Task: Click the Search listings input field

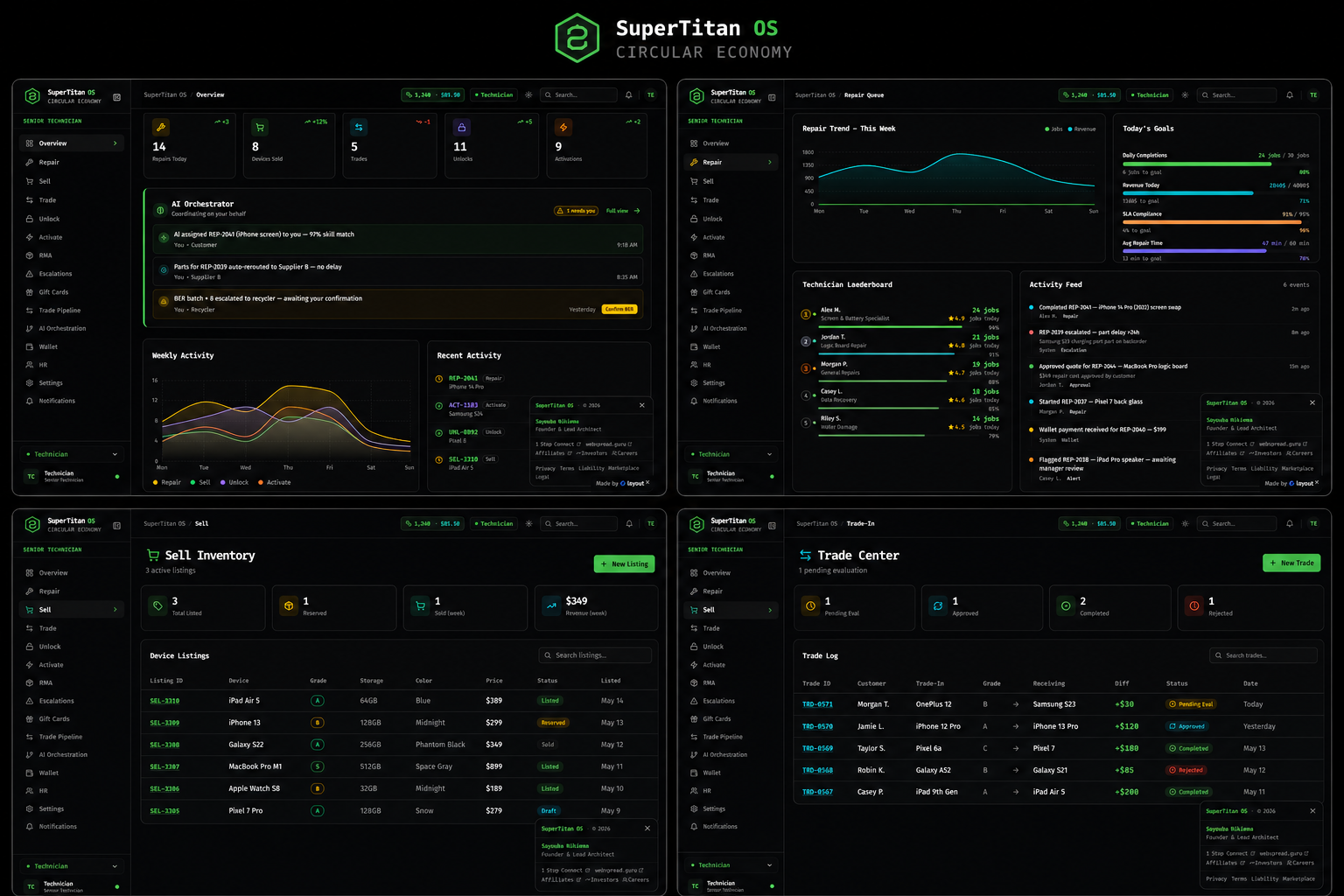Action: [595, 655]
